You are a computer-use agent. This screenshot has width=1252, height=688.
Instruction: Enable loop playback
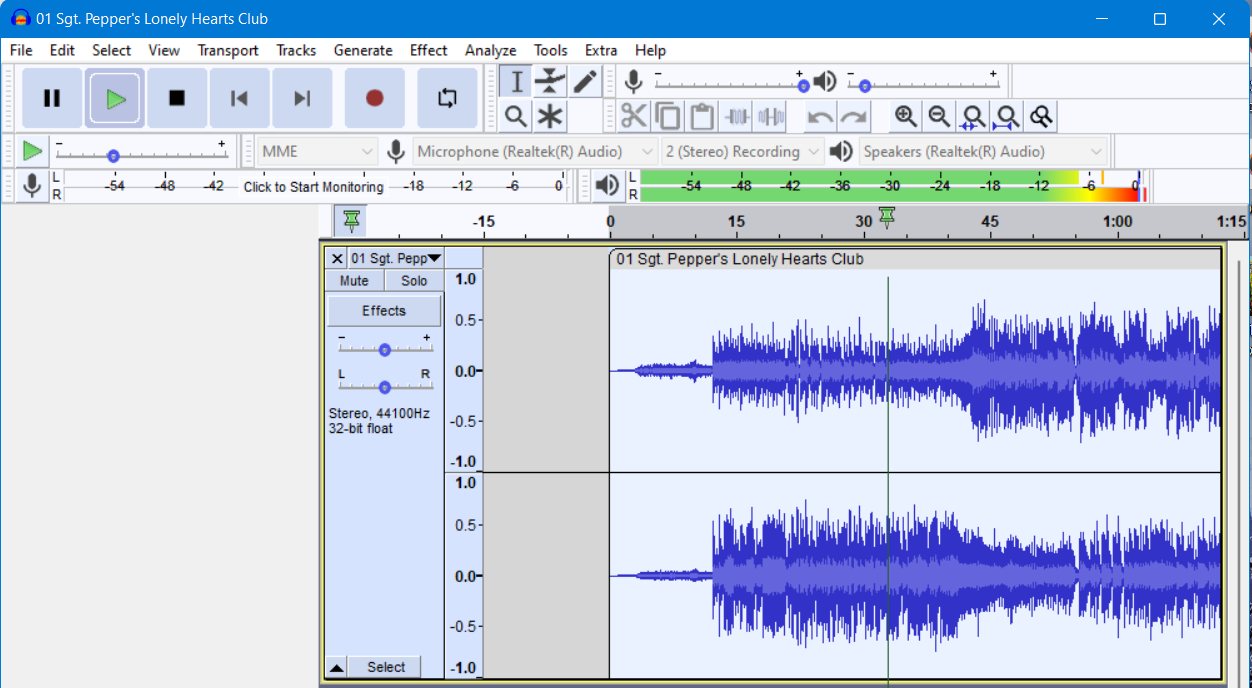447,97
